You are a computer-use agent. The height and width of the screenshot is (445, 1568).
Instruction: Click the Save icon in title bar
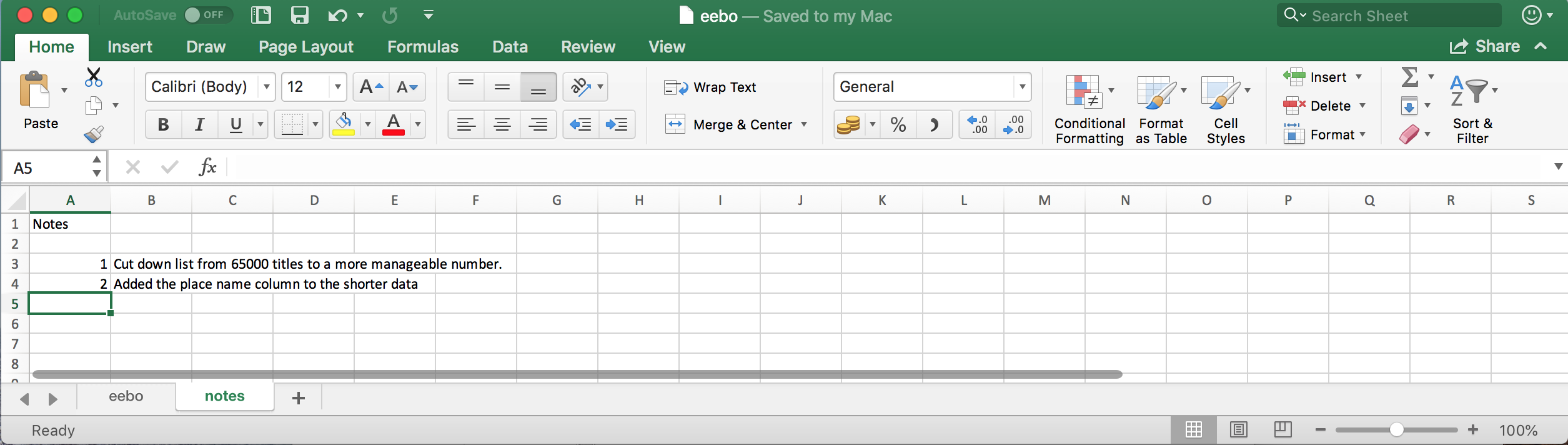[x=300, y=15]
